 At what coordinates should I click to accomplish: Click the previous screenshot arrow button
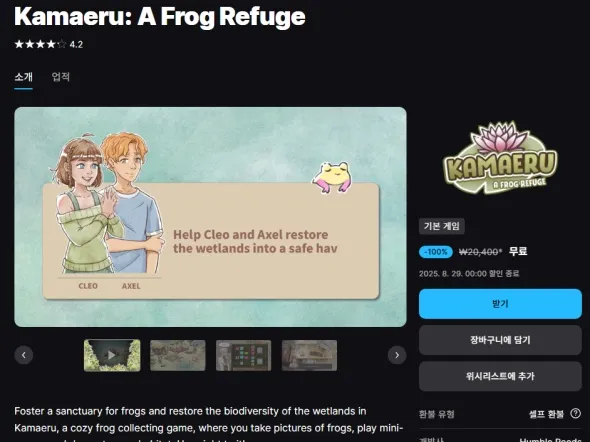coord(24,355)
